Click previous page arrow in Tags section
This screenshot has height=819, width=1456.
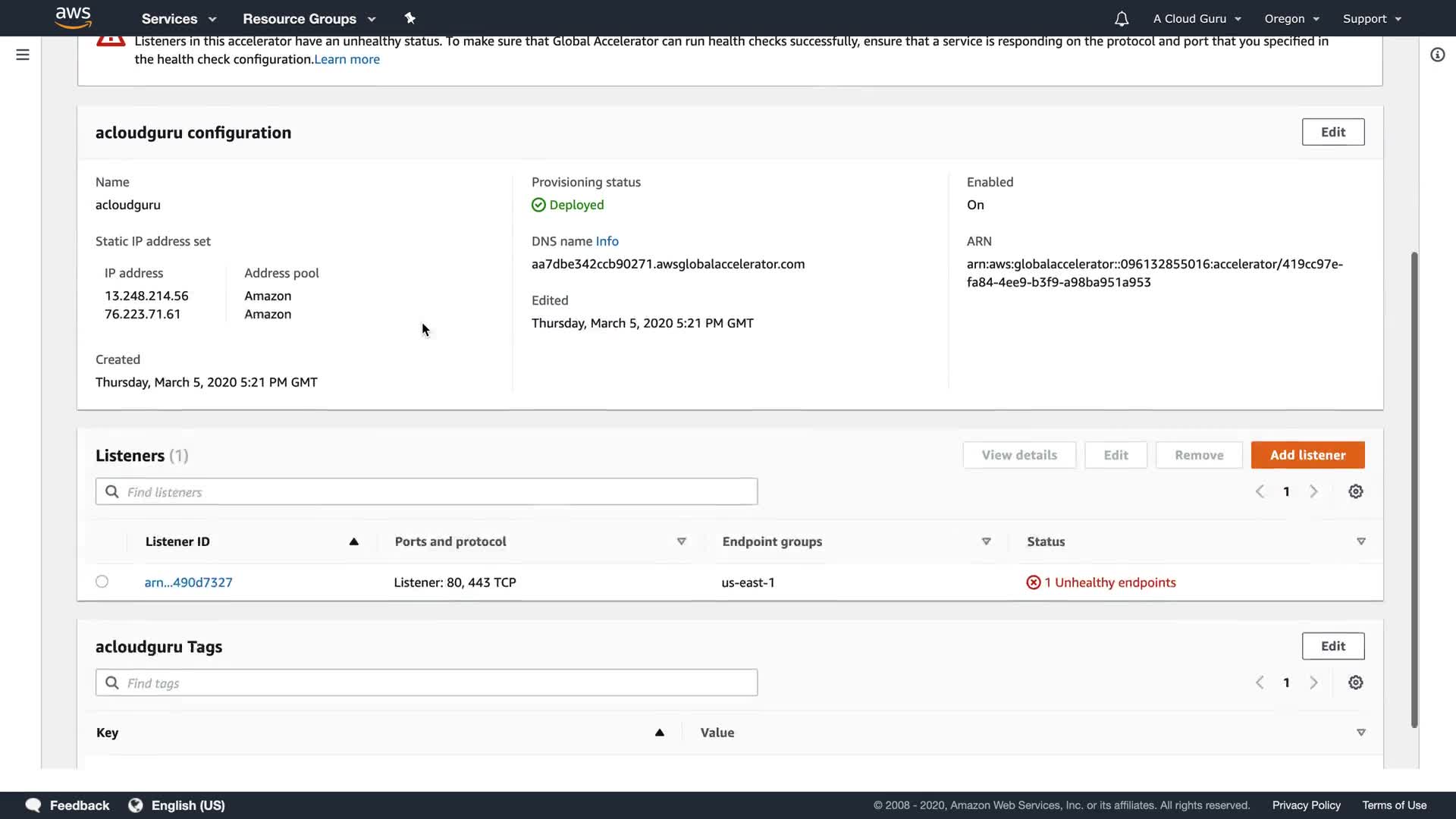[x=1260, y=682]
